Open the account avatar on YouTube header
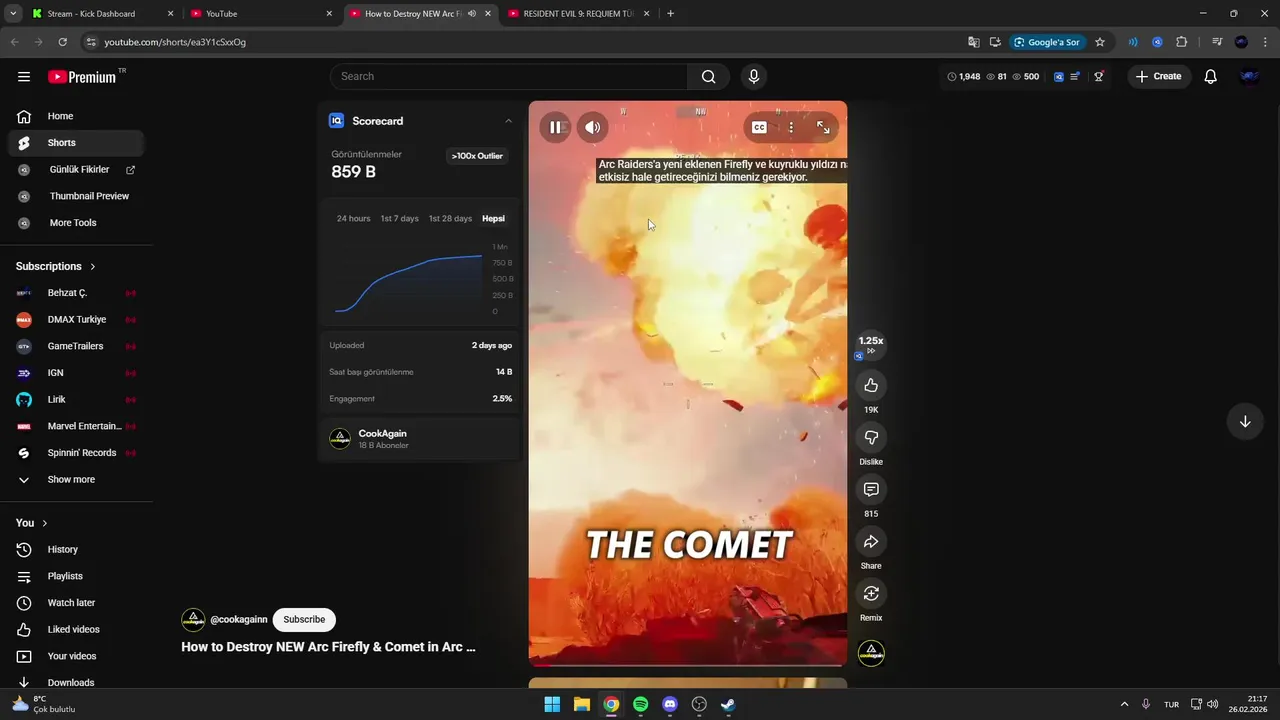1280x720 pixels. pos(1249,77)
